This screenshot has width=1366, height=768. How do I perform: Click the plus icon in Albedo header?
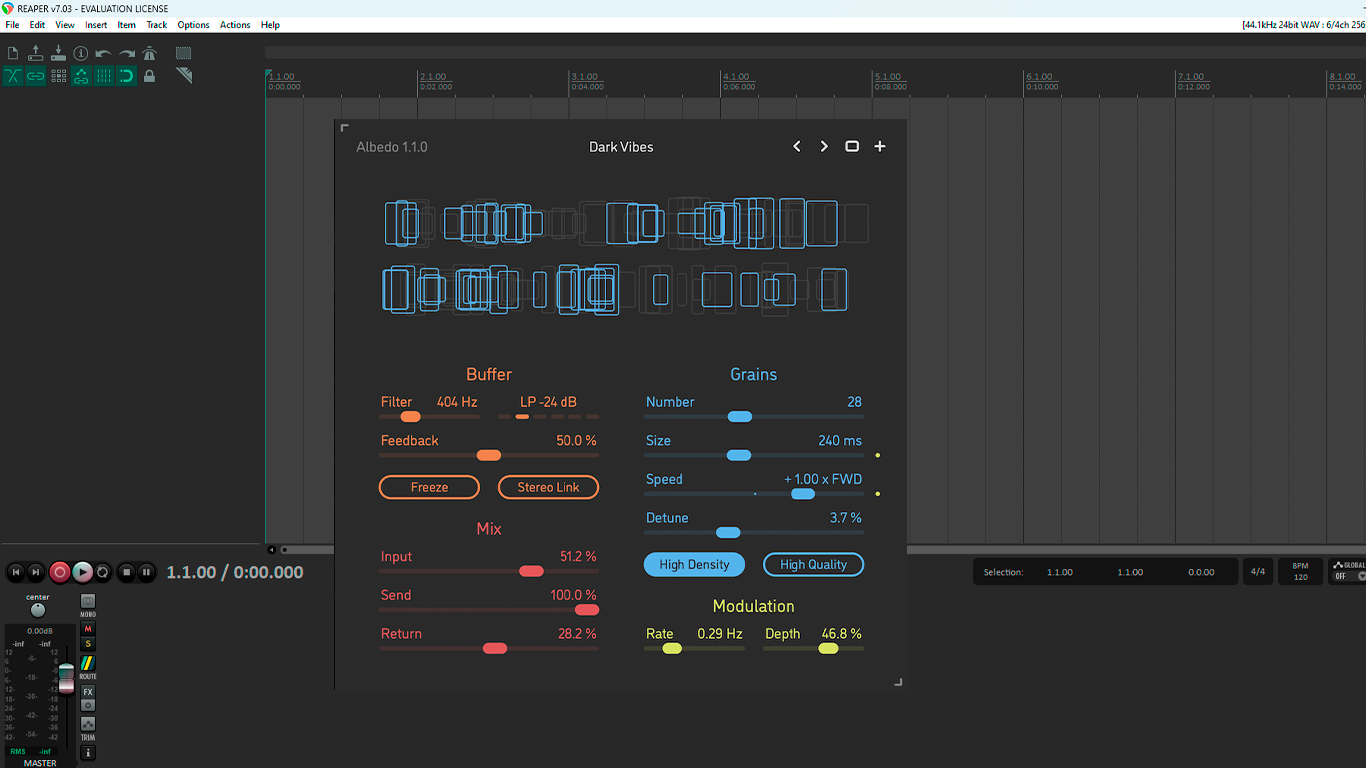[x=880, y=146]
